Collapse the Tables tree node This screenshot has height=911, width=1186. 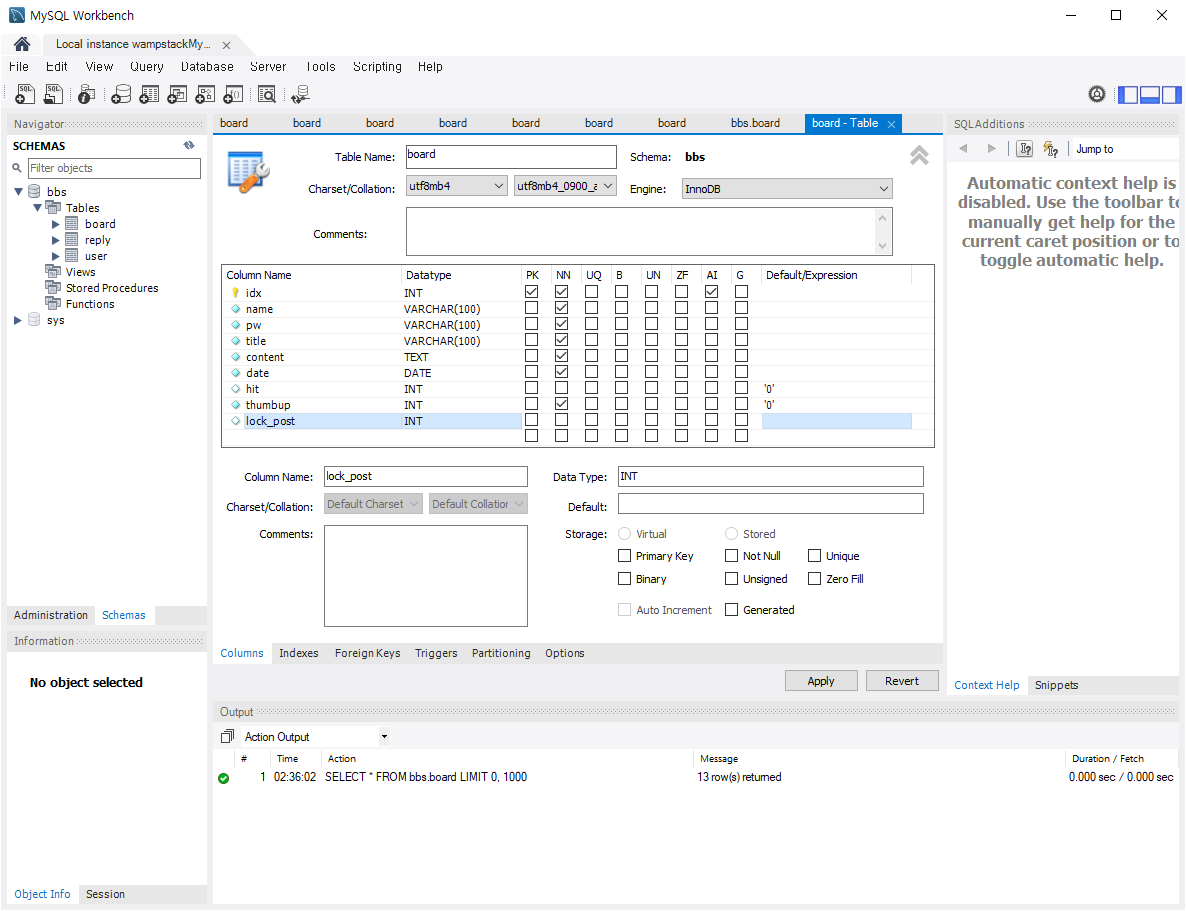37,207
